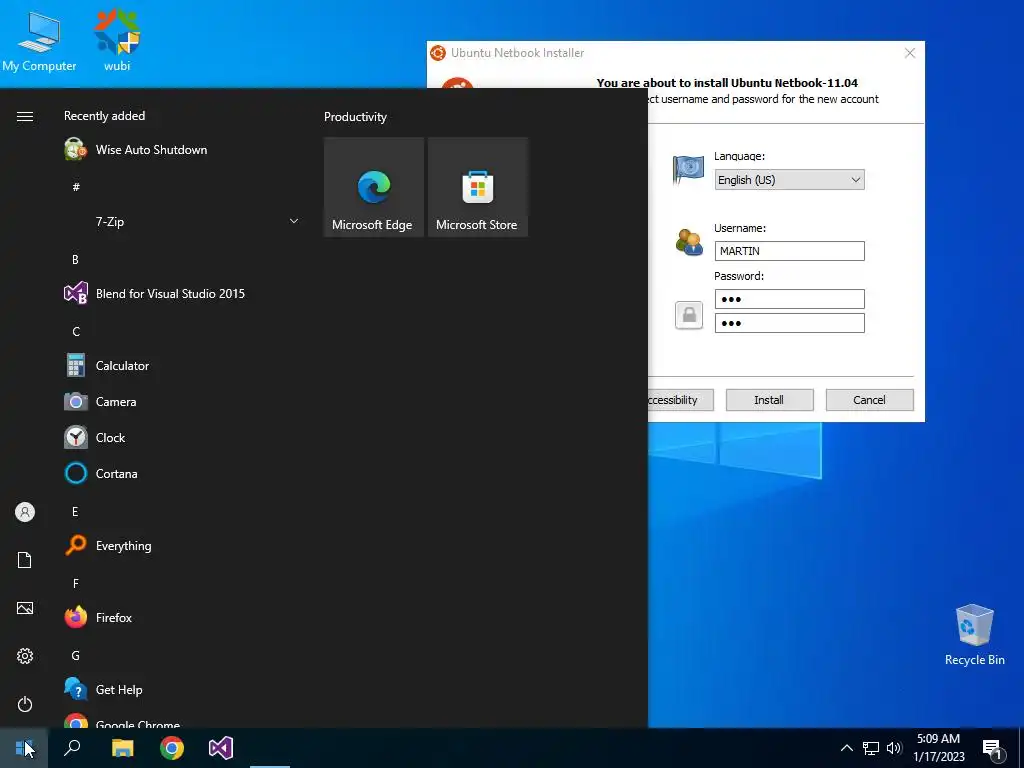Open the Microsoft Store tile

coord(477,187)
